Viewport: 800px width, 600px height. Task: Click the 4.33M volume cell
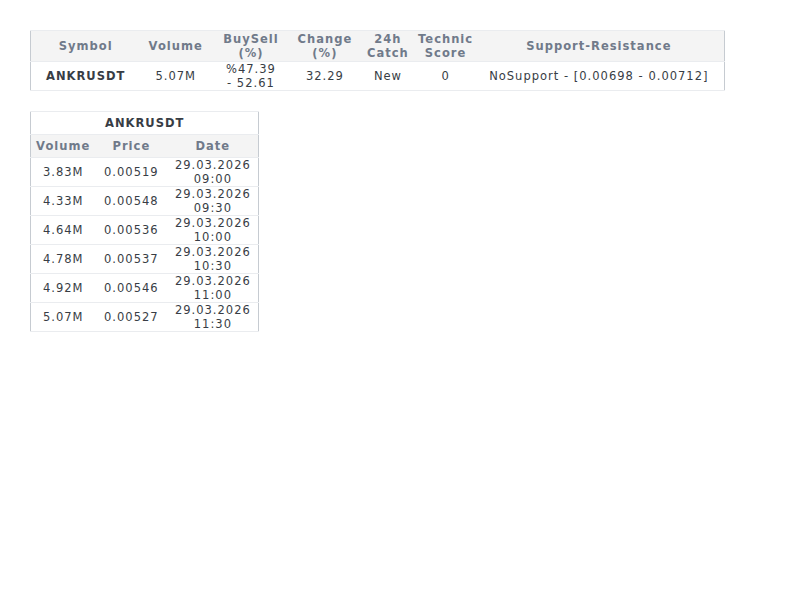[63, 201]
